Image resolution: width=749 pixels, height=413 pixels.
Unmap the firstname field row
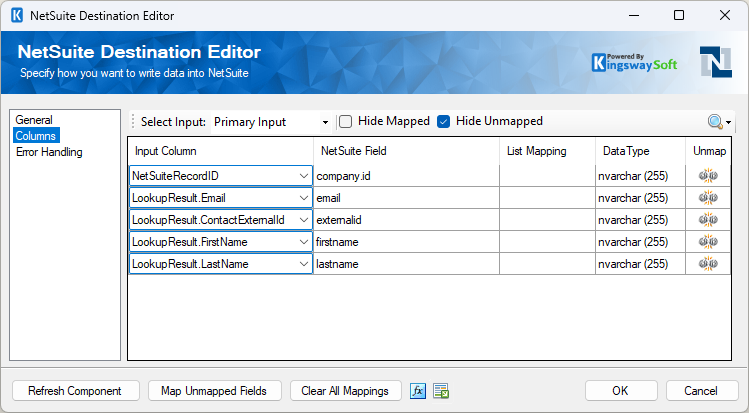point(708,242)
